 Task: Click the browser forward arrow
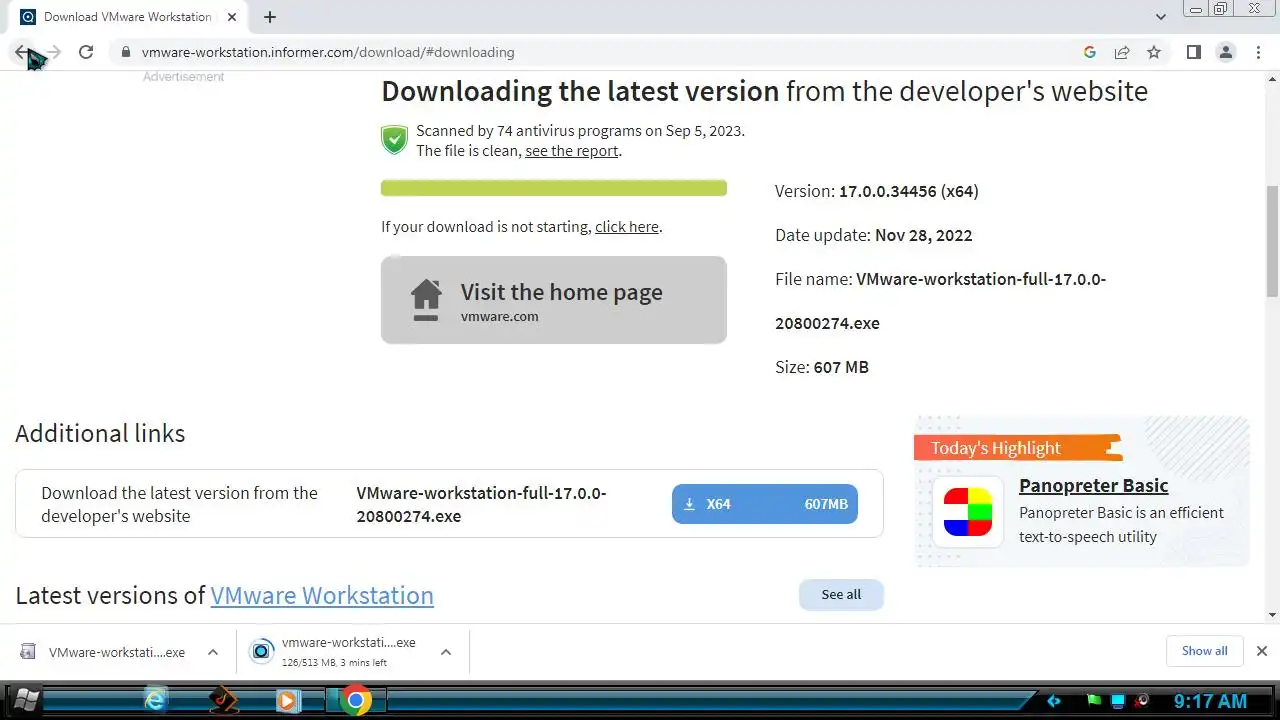pyautogui.click(x=54, y=52)
